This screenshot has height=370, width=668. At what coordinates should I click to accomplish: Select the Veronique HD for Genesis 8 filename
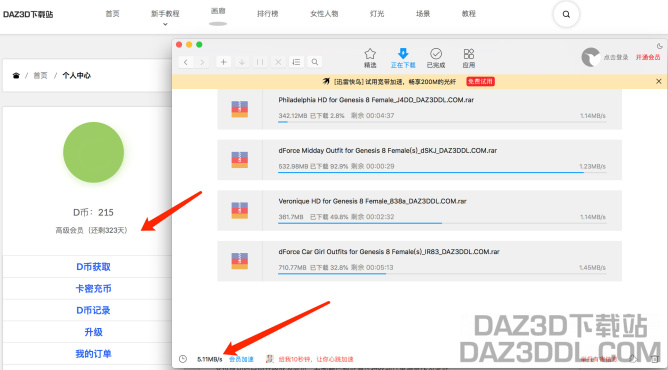click(x=372, y=201)
